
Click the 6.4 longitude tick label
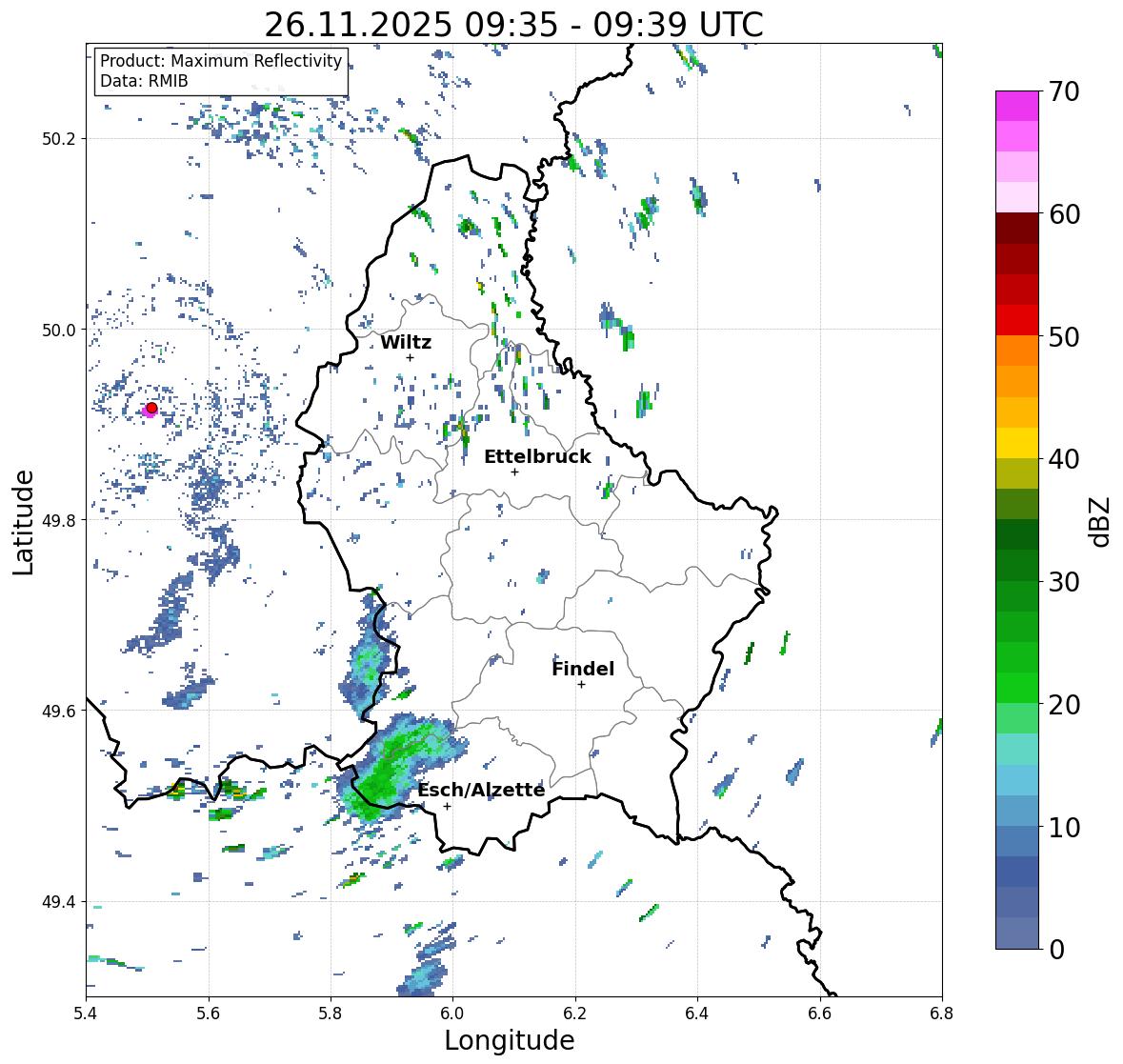click(697, 1014)
